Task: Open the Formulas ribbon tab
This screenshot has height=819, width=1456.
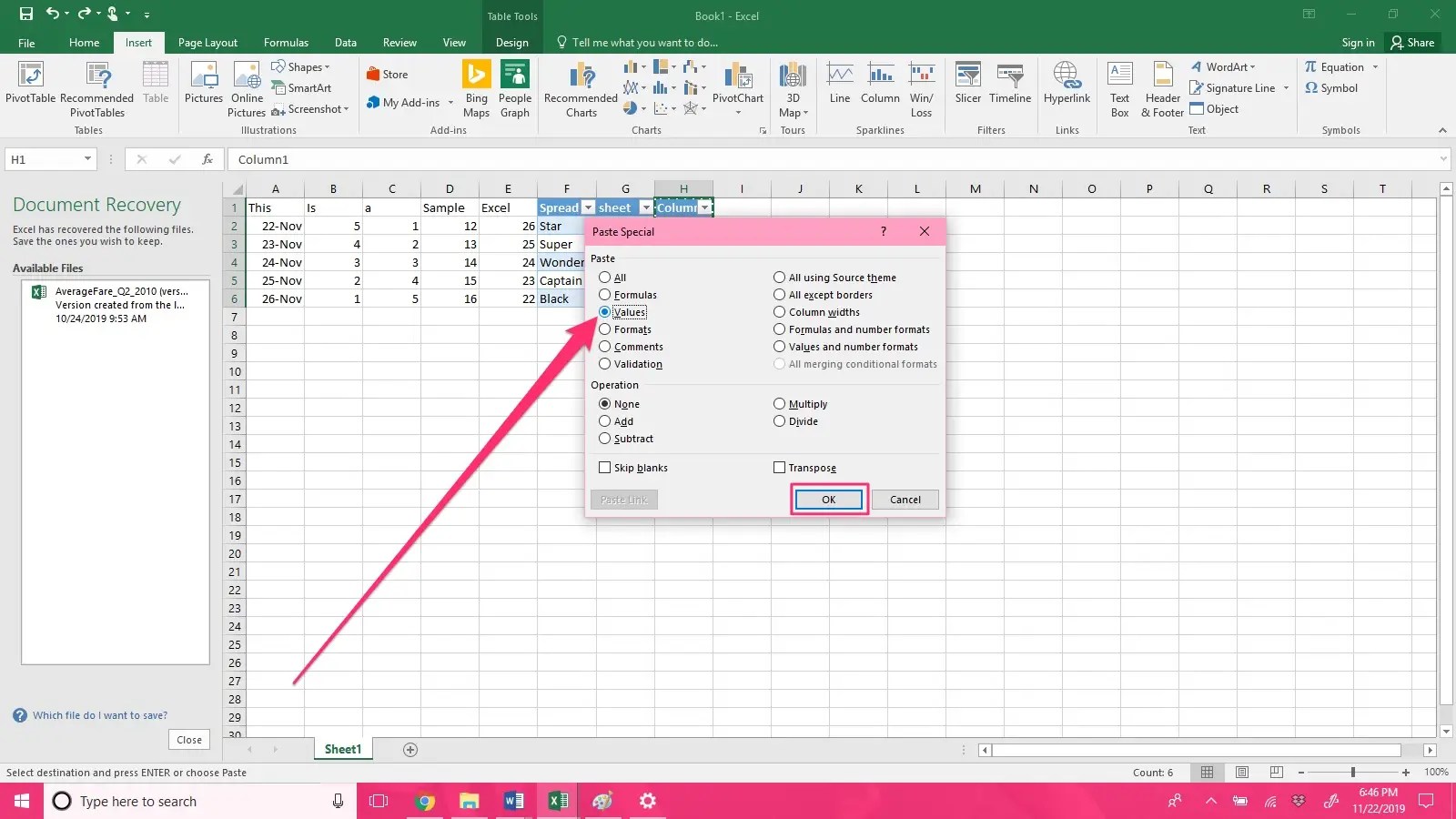Action: tap(286, 43)
